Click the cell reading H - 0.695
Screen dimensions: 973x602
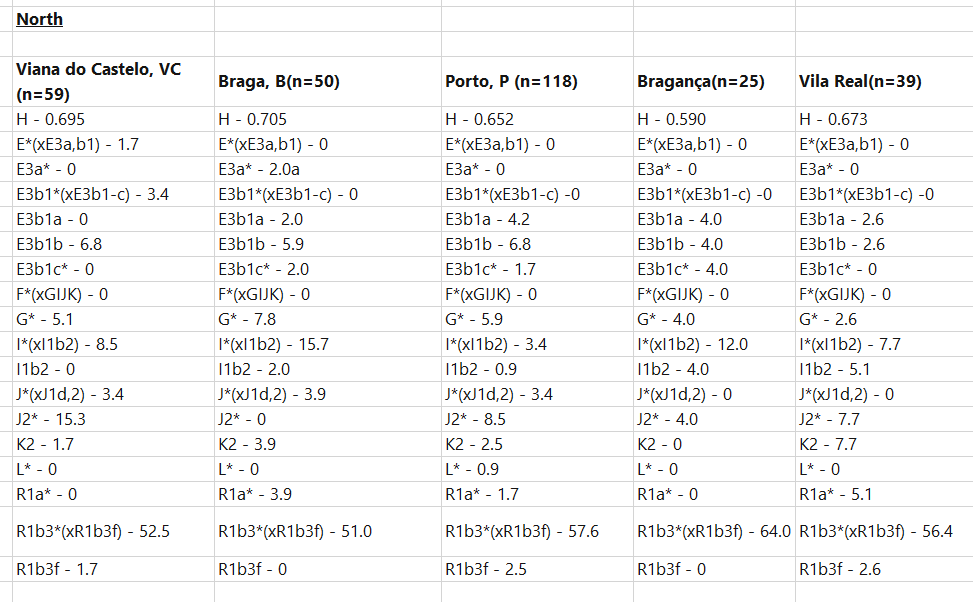click(x=114, y=119)
